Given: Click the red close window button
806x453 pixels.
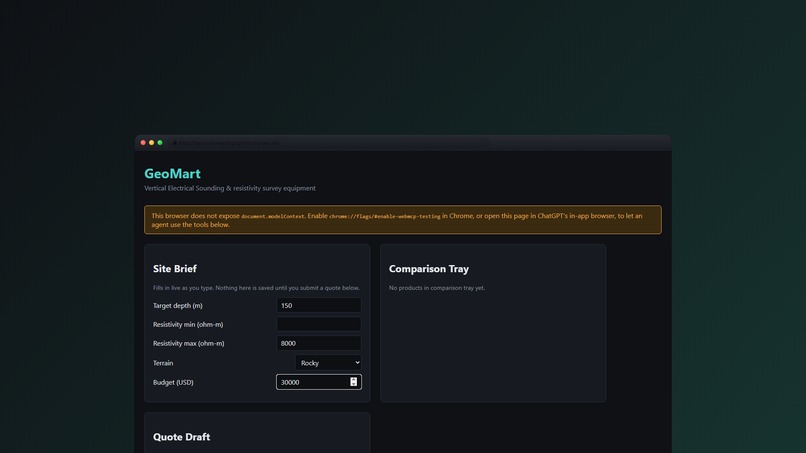Looking at the screenshot, I should [x=143, y=142].
